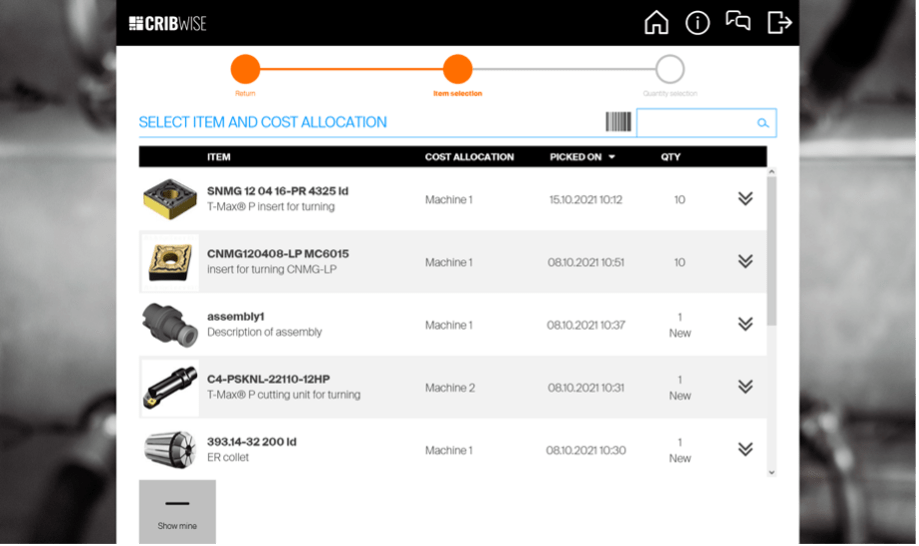The height and width of the screenshot is (546, 919).
Task: Expand the CNMG120408-LP MC6015 row
Action: 745,262
